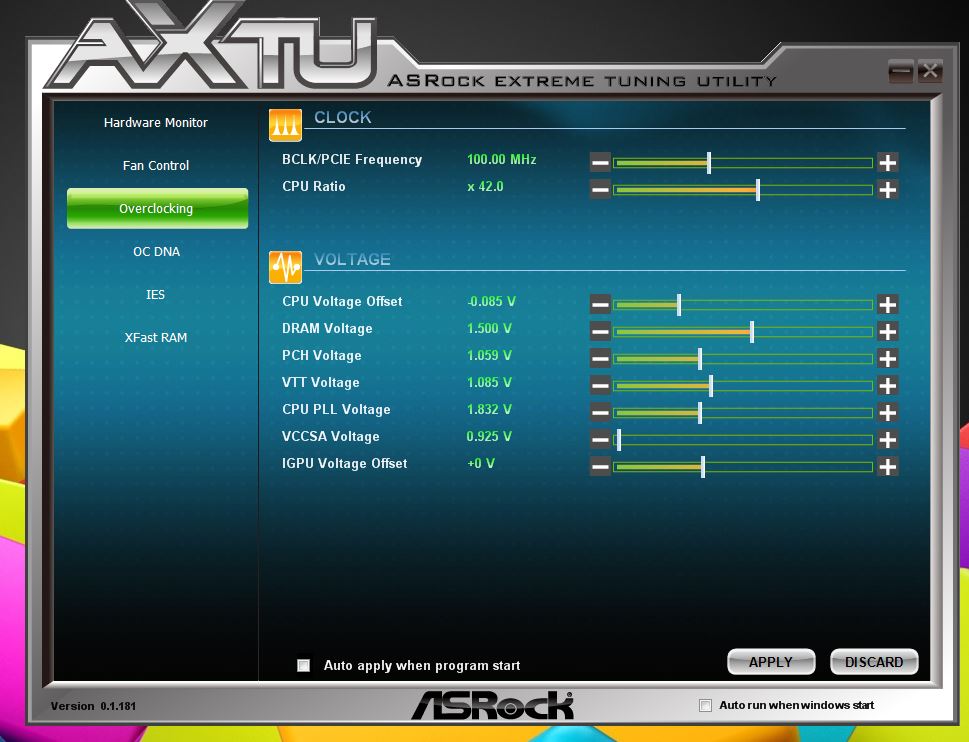Click the 1.832 V CPU PLL value
Image resolution: width=969 pixels, height=742 pixels.
coord(489,409)
